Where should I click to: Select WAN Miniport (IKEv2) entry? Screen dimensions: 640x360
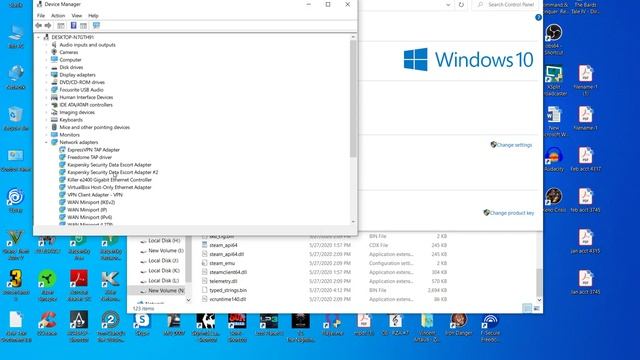pyautogui.click(x=91, y=202)
